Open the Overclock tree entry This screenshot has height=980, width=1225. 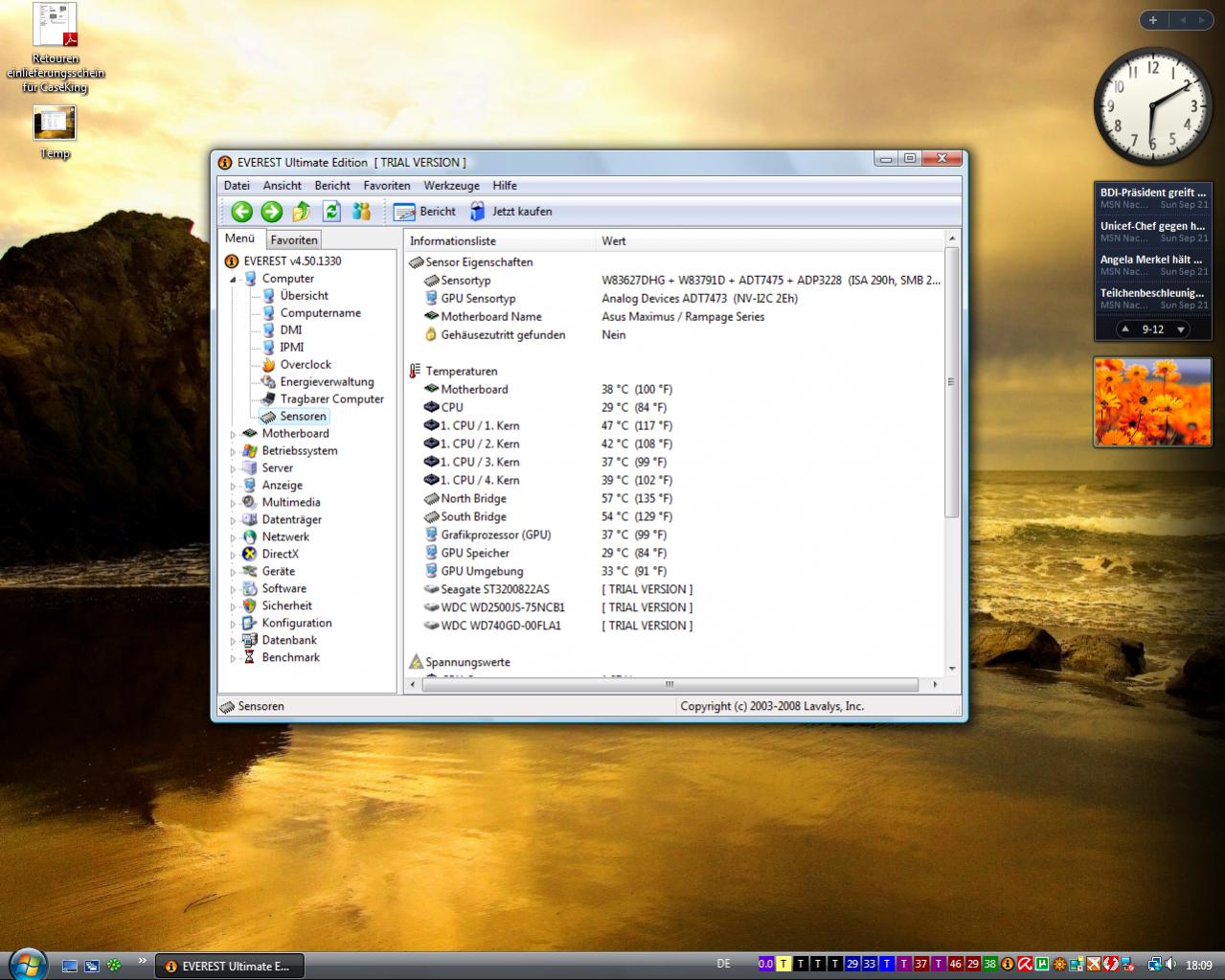[306, 365]
